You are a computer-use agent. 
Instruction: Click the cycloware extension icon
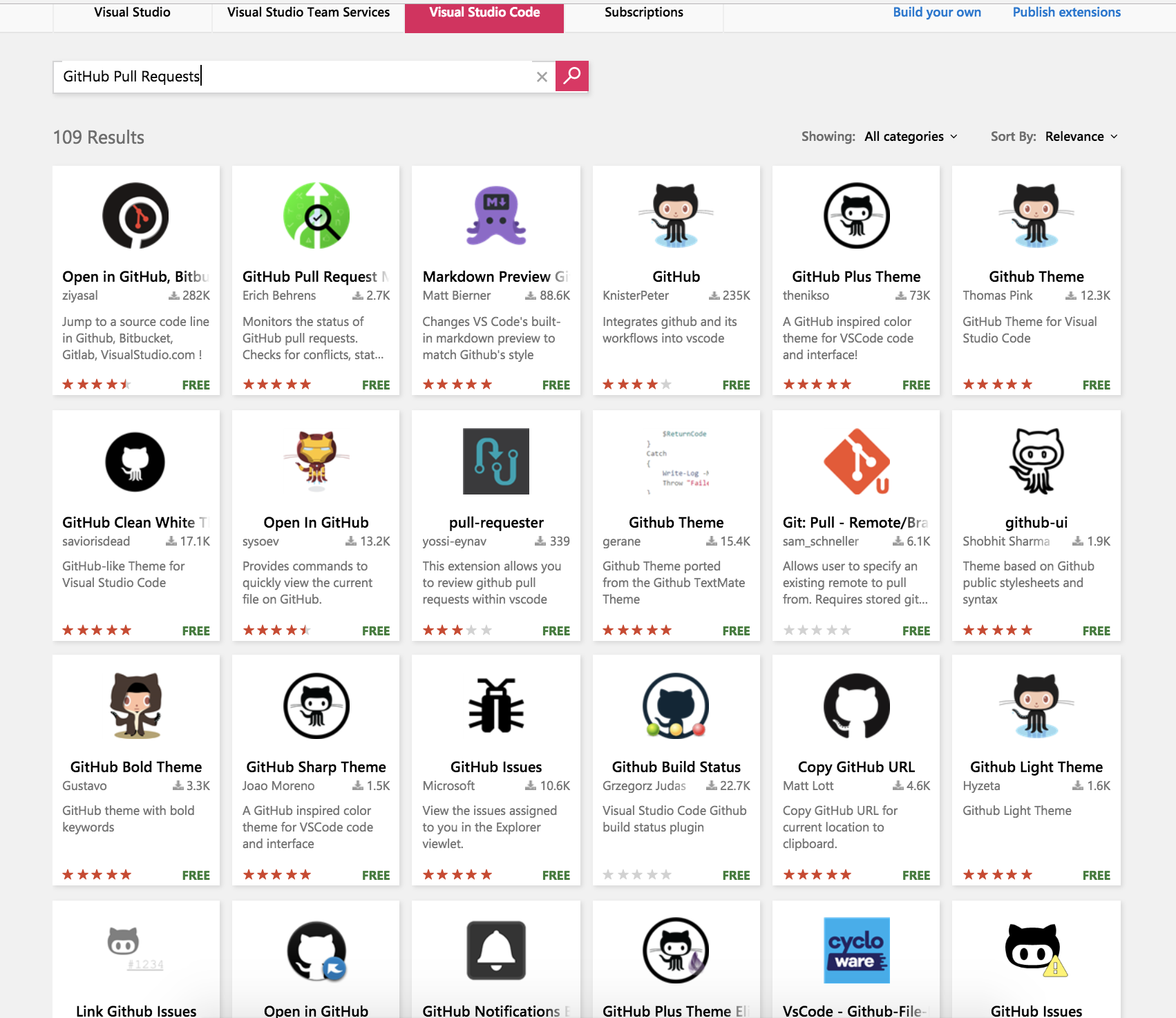point(855,951)
